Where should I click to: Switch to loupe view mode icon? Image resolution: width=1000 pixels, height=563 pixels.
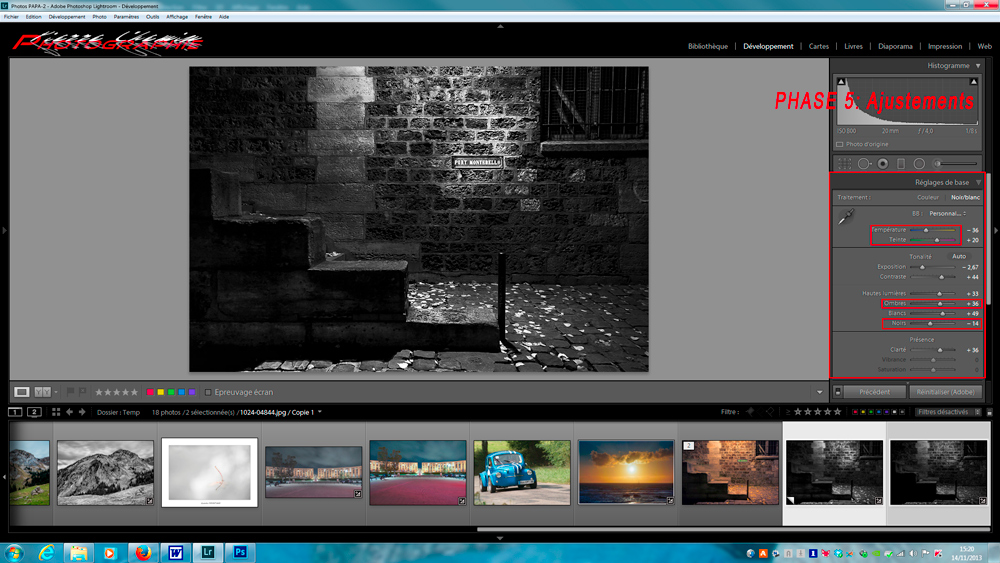(21, 392)
